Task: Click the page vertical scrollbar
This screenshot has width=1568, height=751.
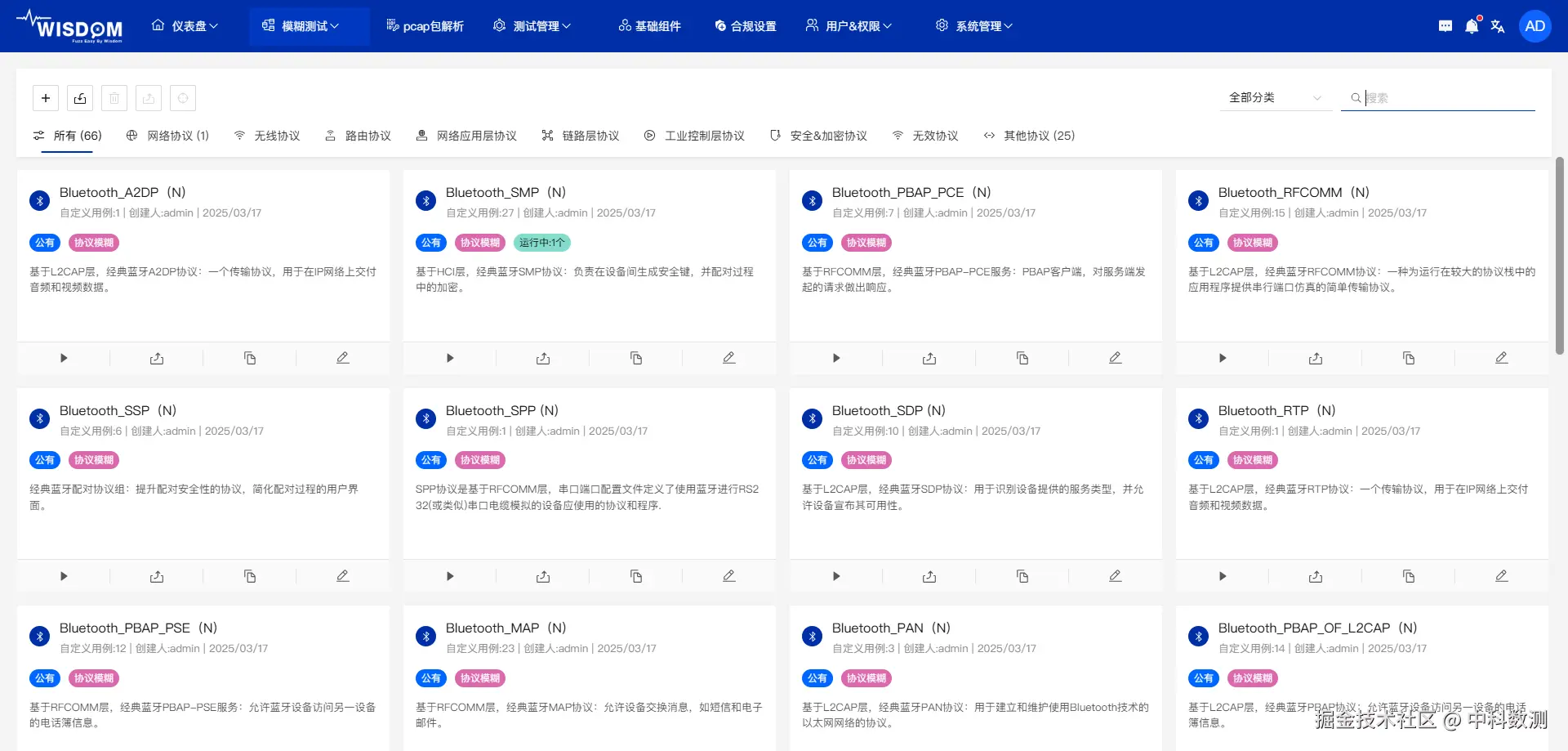Action: point(1559,256)
